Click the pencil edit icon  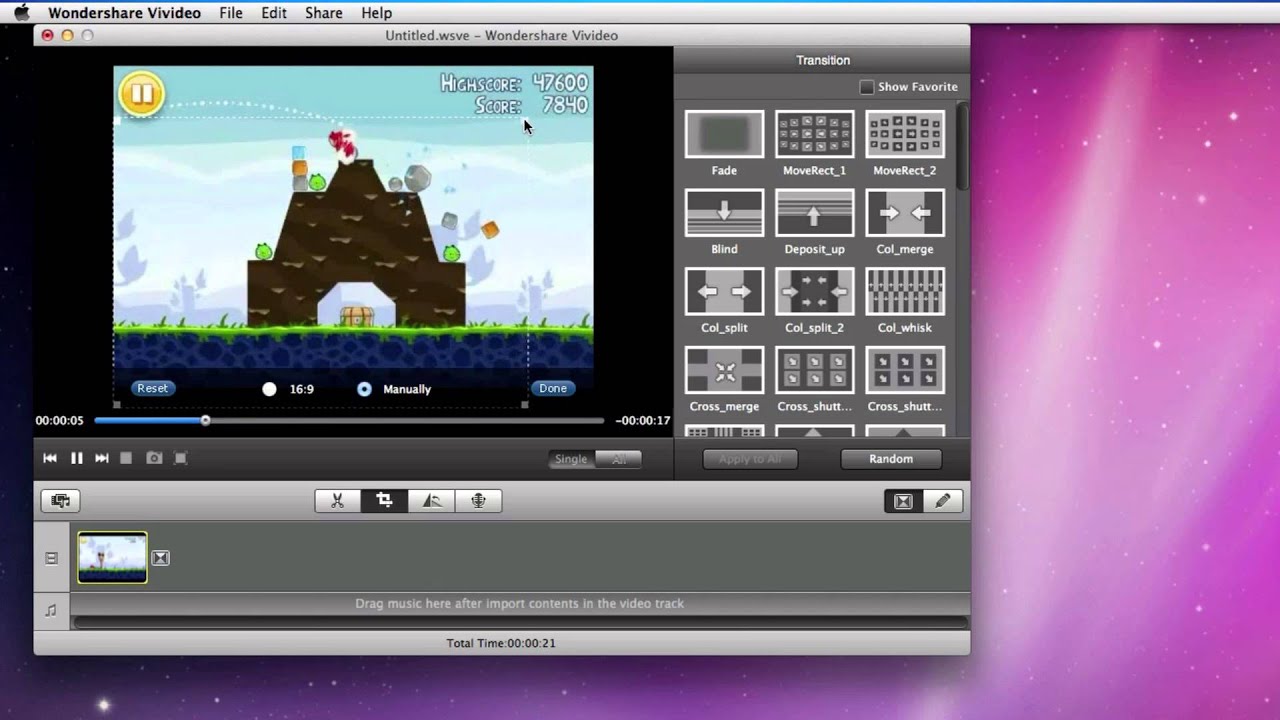click(942, 501)
